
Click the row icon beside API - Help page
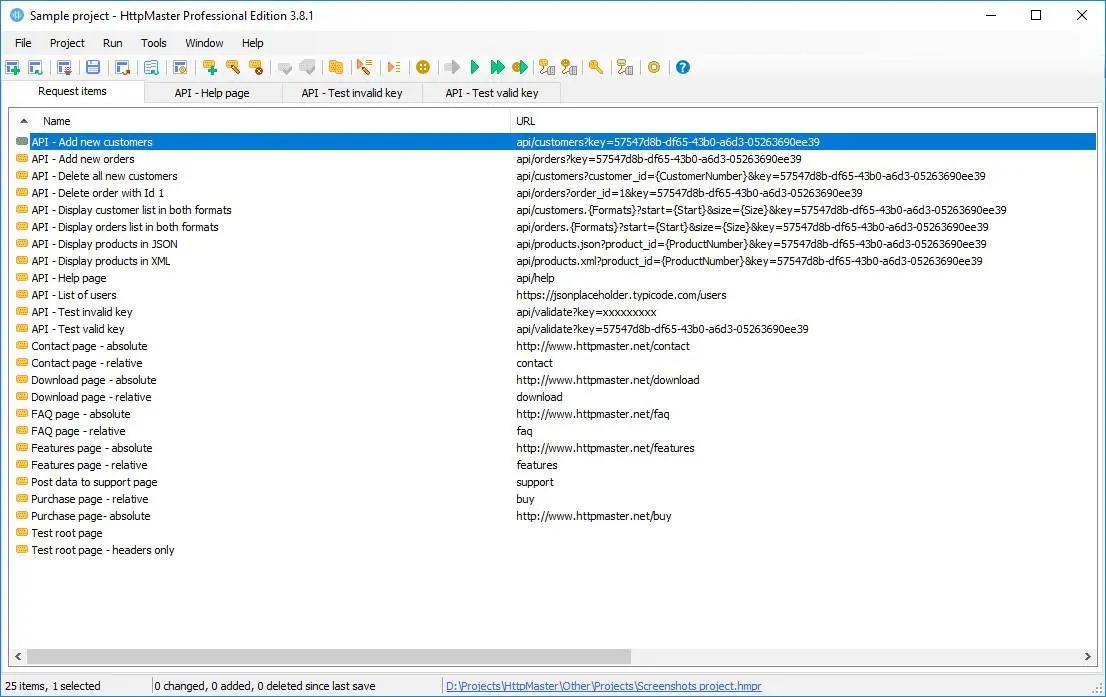(22, 277)
